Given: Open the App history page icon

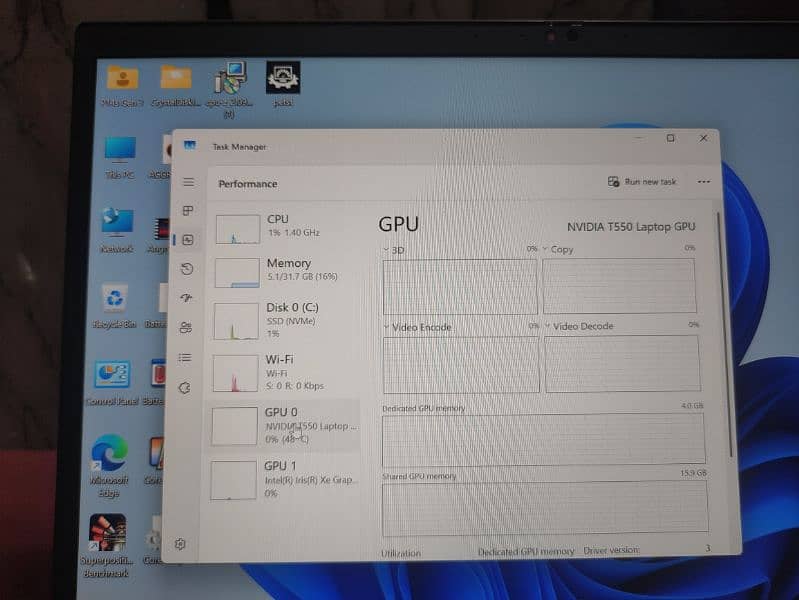Looking at the screenshot, I should click(187, 269).
